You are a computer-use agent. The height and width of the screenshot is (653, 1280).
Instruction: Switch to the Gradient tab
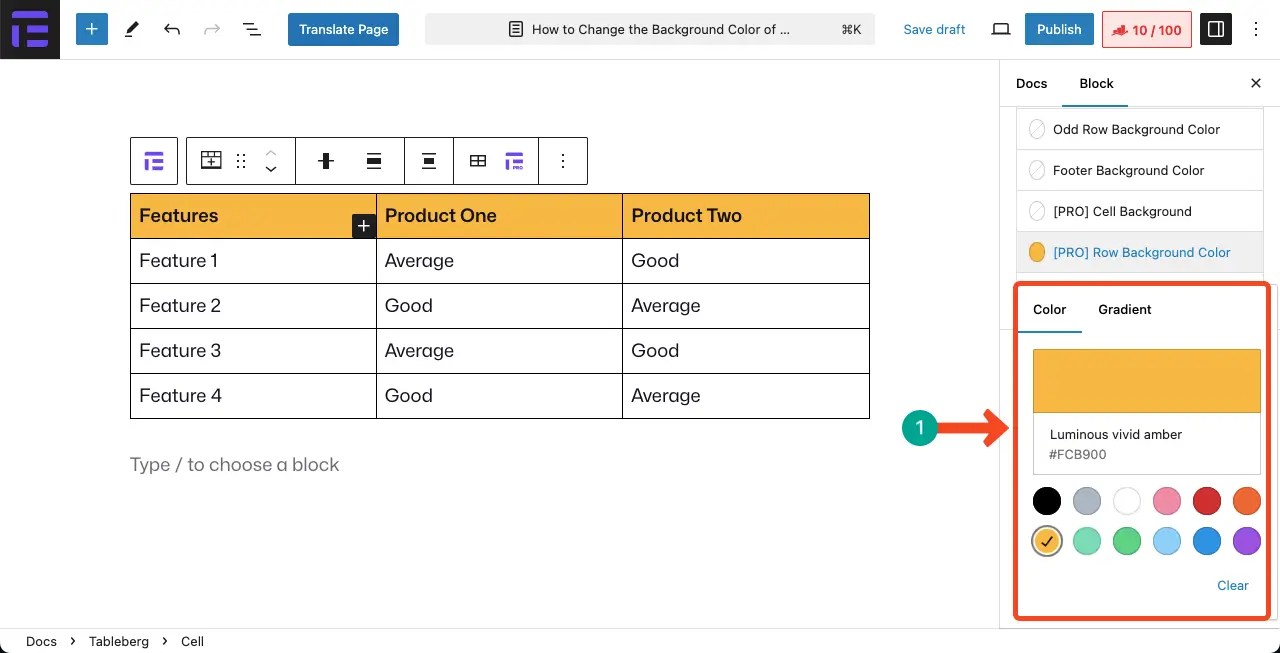pos(1125,309)
